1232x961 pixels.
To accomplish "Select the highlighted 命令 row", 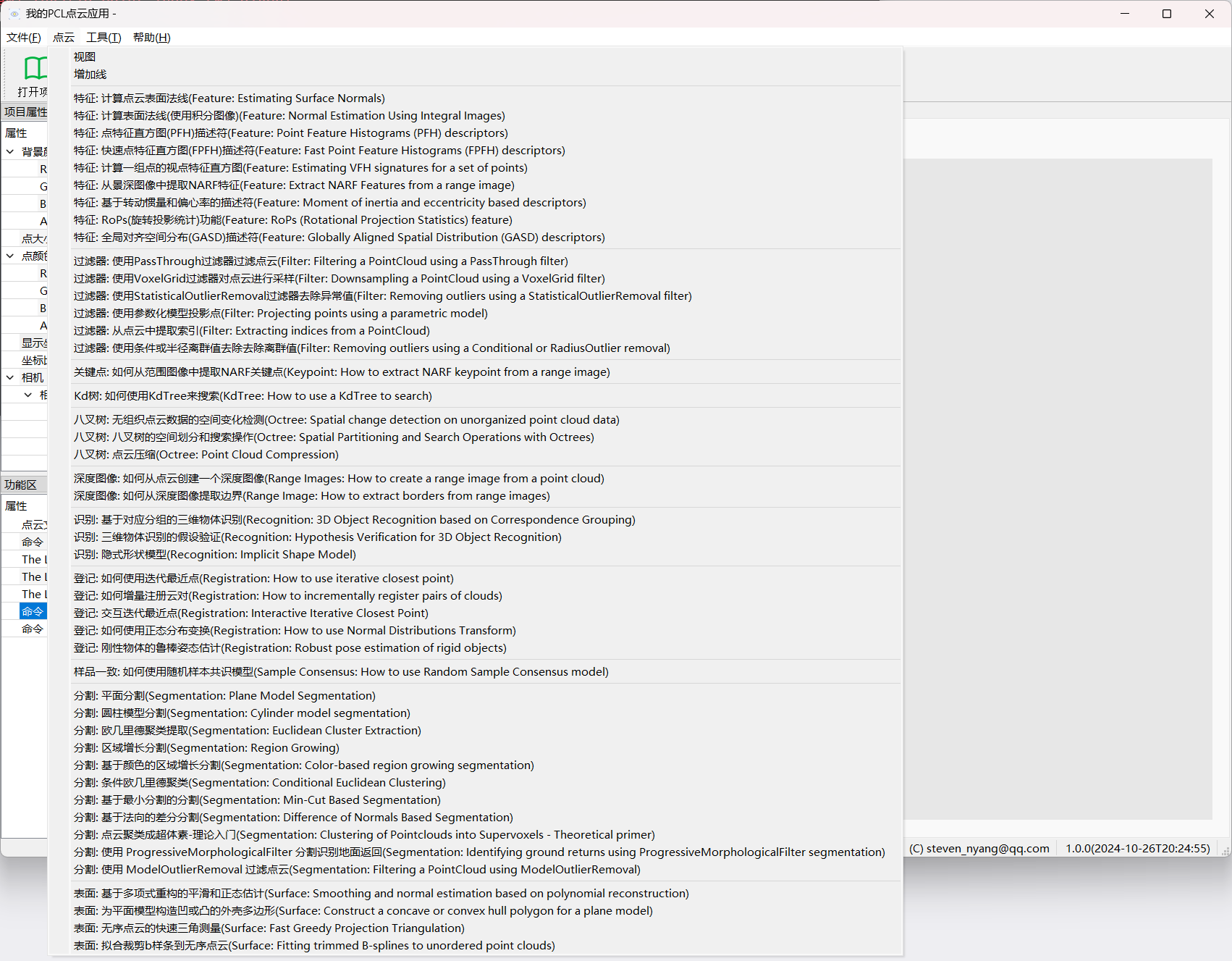I will coord(33,612).
